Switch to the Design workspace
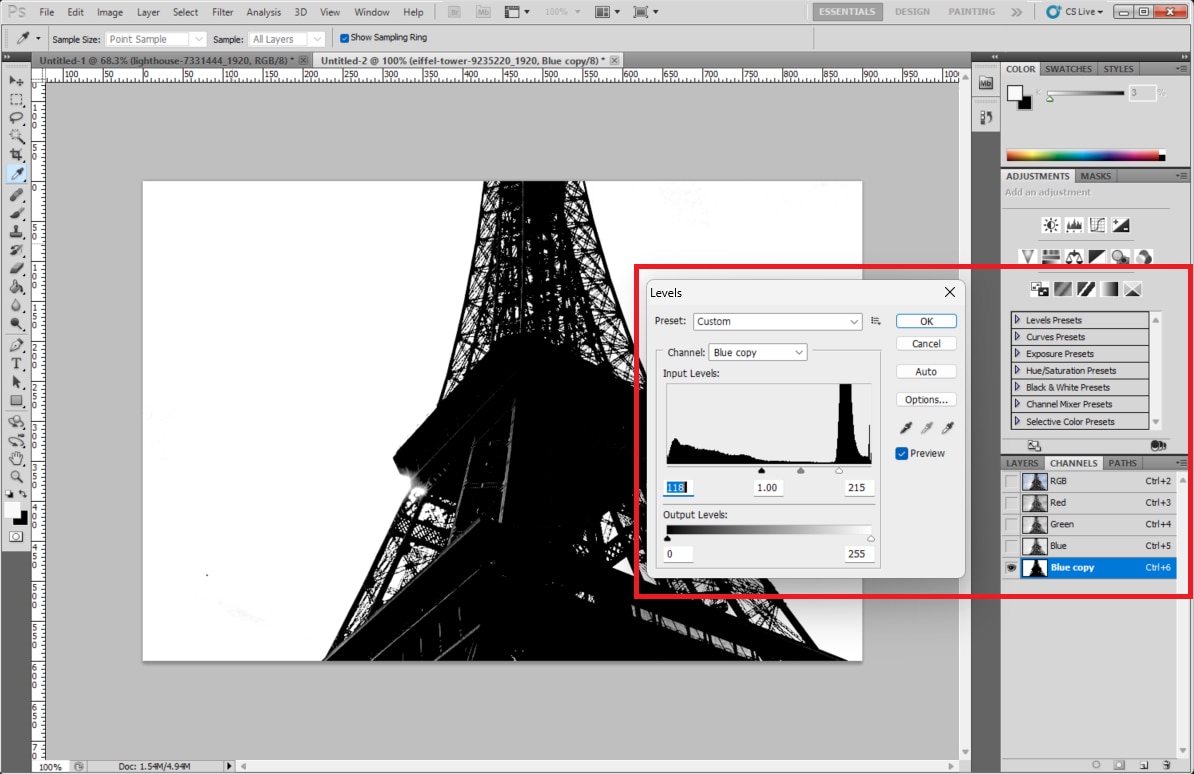Image resolution: width=1194 pixels, height=774 pixels. 912,12
